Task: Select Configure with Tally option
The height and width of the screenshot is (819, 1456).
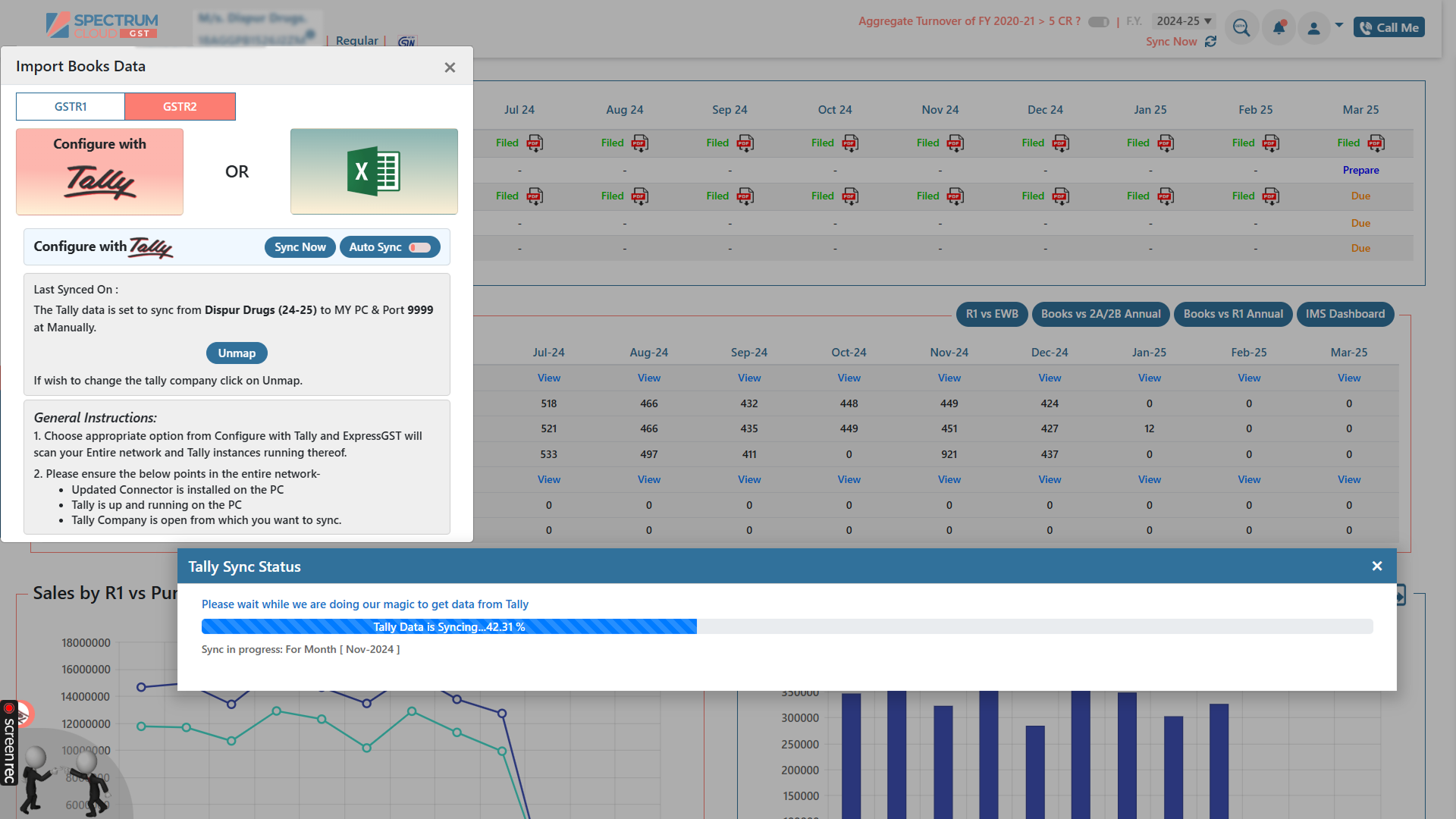Action: click(99, 171)
